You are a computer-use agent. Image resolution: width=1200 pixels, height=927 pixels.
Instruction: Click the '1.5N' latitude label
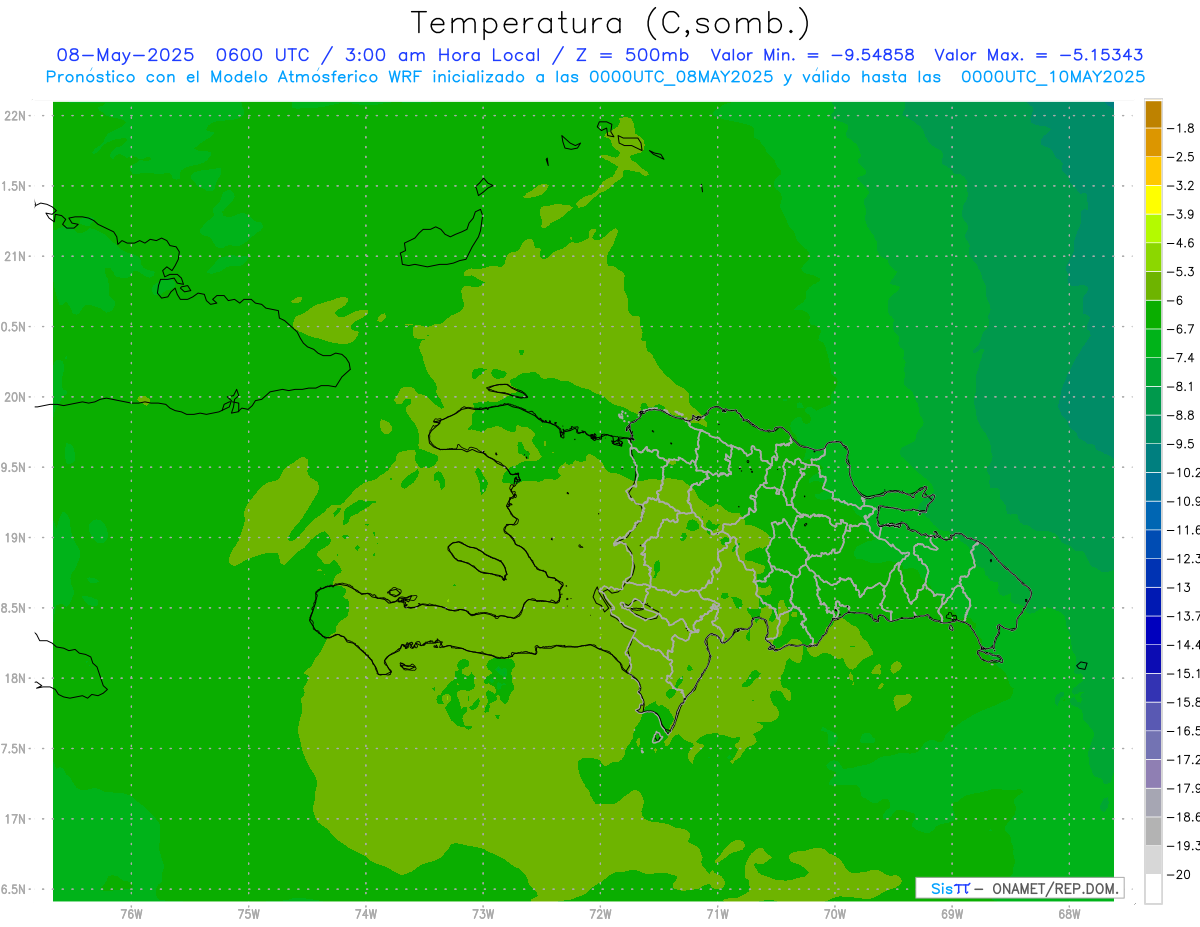[x=14, y=186]
